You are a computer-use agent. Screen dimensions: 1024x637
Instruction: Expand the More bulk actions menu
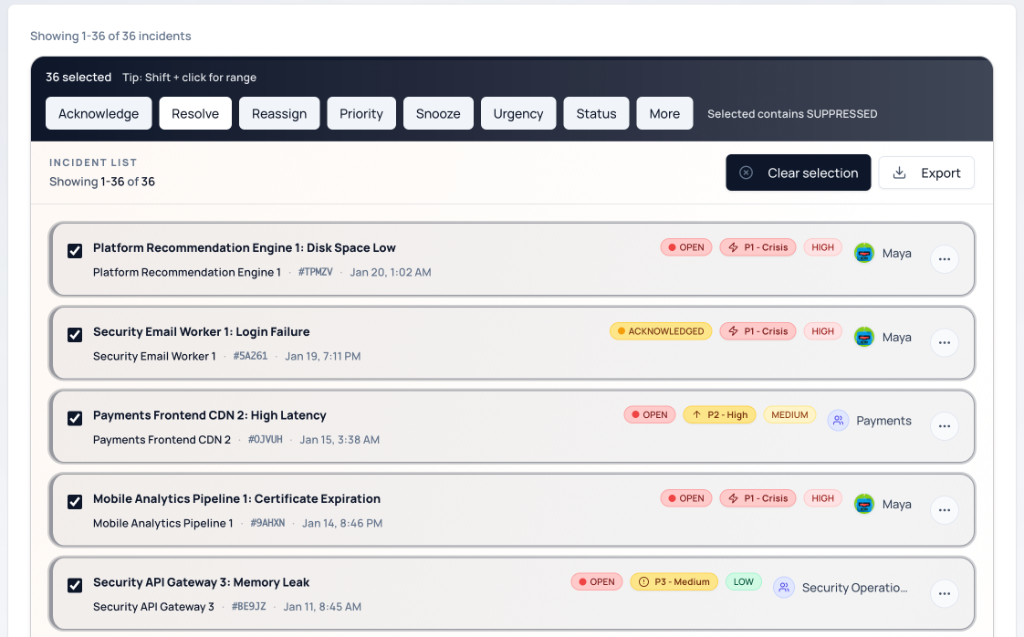coord(664,114)
